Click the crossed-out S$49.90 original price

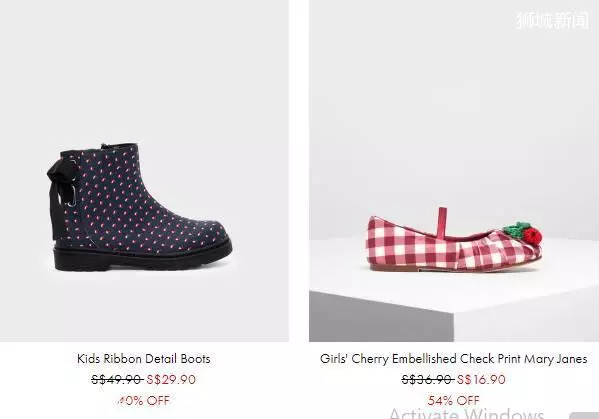pos(117,379)
